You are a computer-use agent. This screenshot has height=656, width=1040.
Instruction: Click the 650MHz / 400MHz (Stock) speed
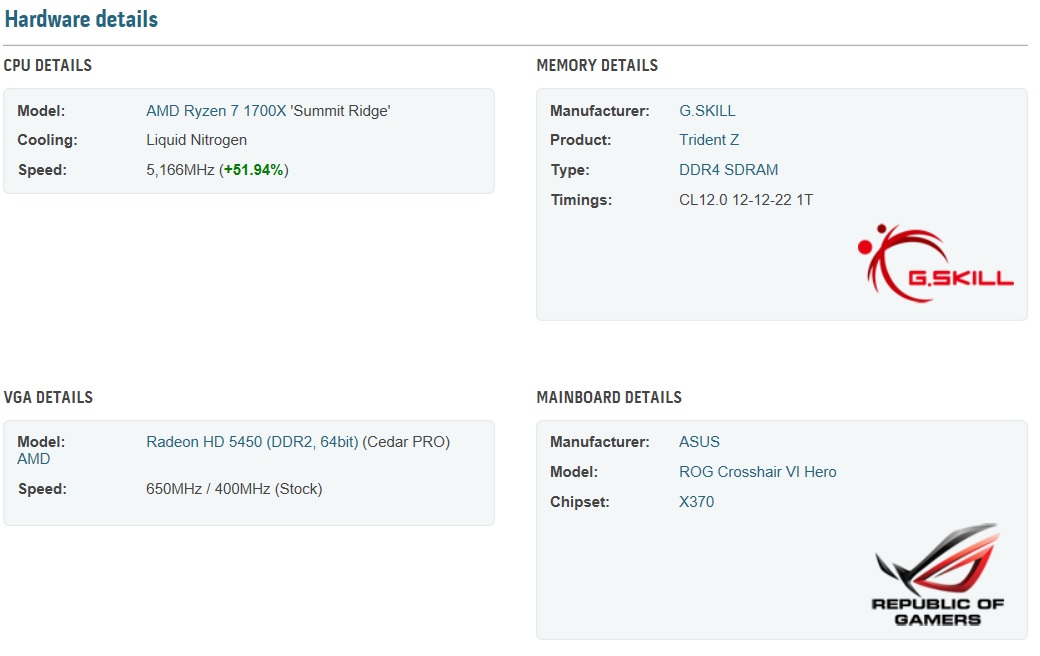tap(234, 489)
